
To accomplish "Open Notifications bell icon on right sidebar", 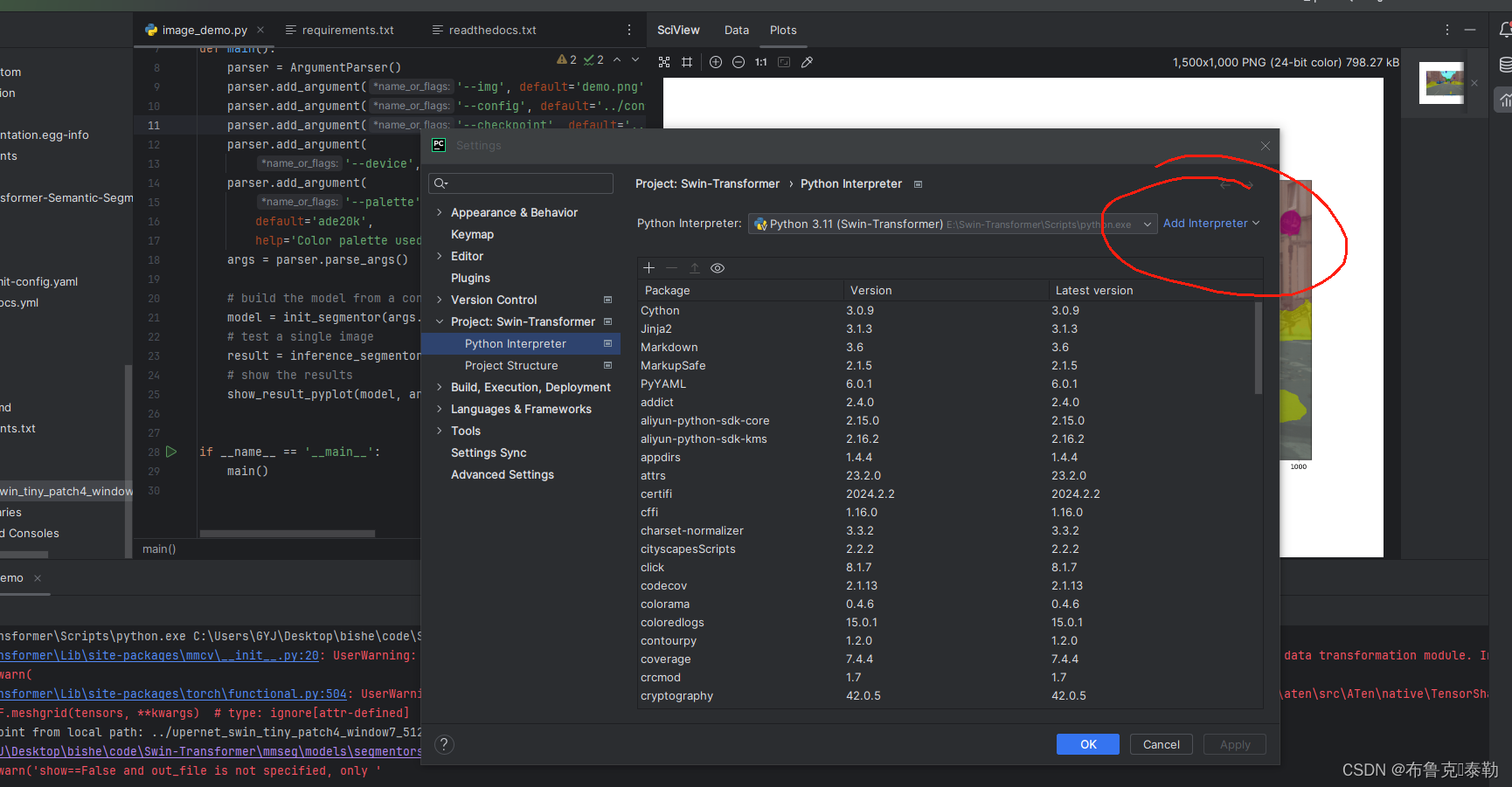I will pos(1505,30).
